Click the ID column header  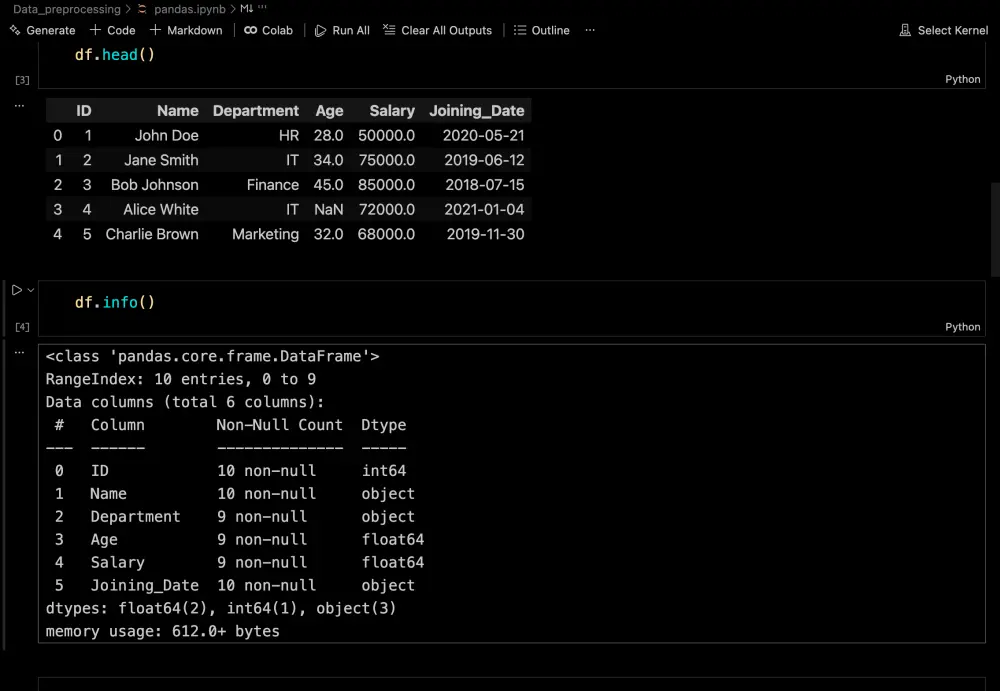[84, 110]
